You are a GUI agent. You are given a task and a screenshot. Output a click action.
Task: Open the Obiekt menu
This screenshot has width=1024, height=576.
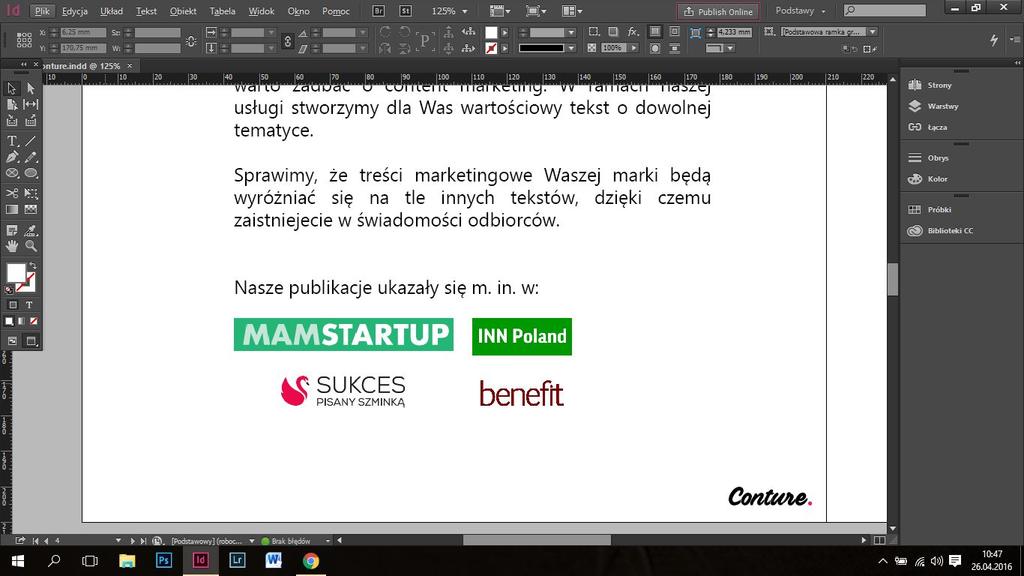pyautogui.click(x=183, y=11)
